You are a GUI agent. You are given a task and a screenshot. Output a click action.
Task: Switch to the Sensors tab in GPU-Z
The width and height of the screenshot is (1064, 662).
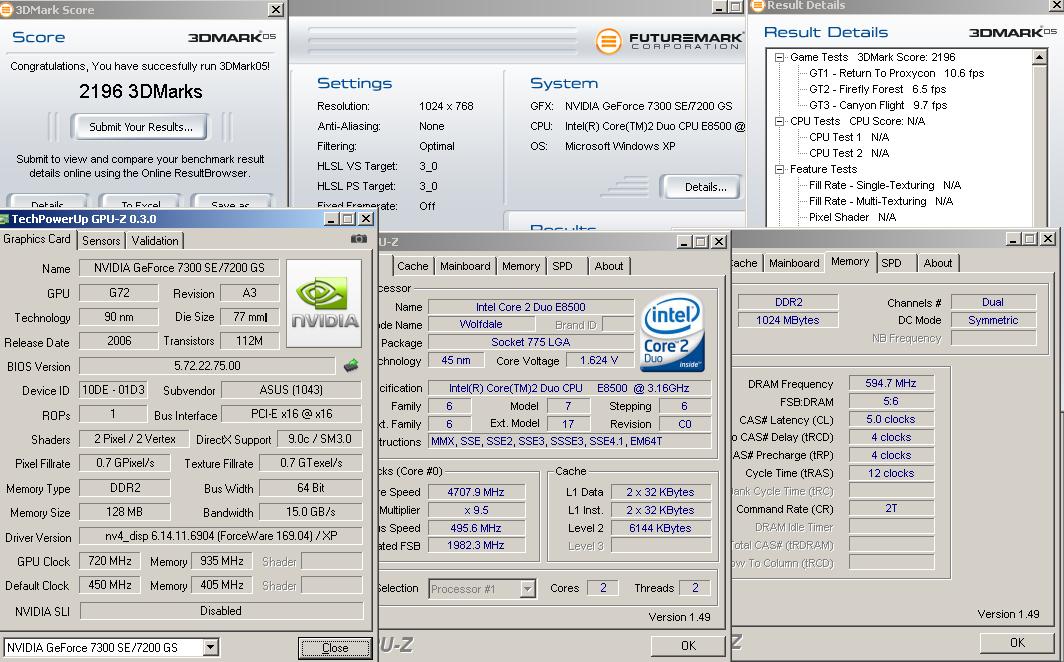(x=101, y=240)
